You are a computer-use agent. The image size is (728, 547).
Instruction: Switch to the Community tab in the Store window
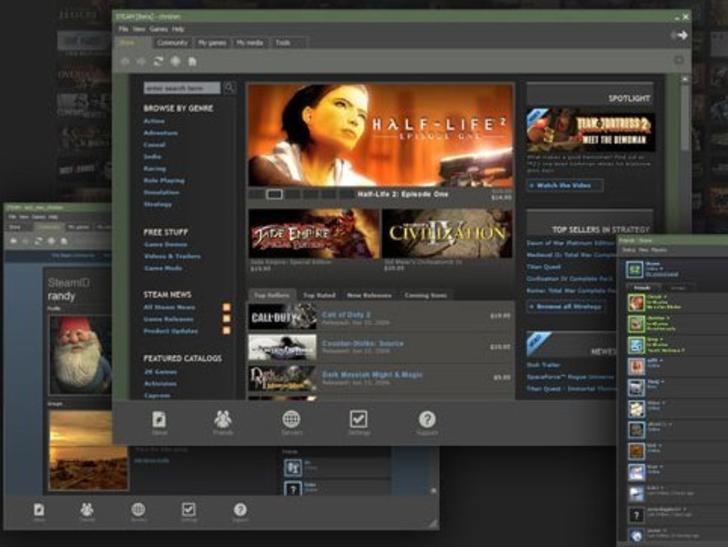(172, 43)
